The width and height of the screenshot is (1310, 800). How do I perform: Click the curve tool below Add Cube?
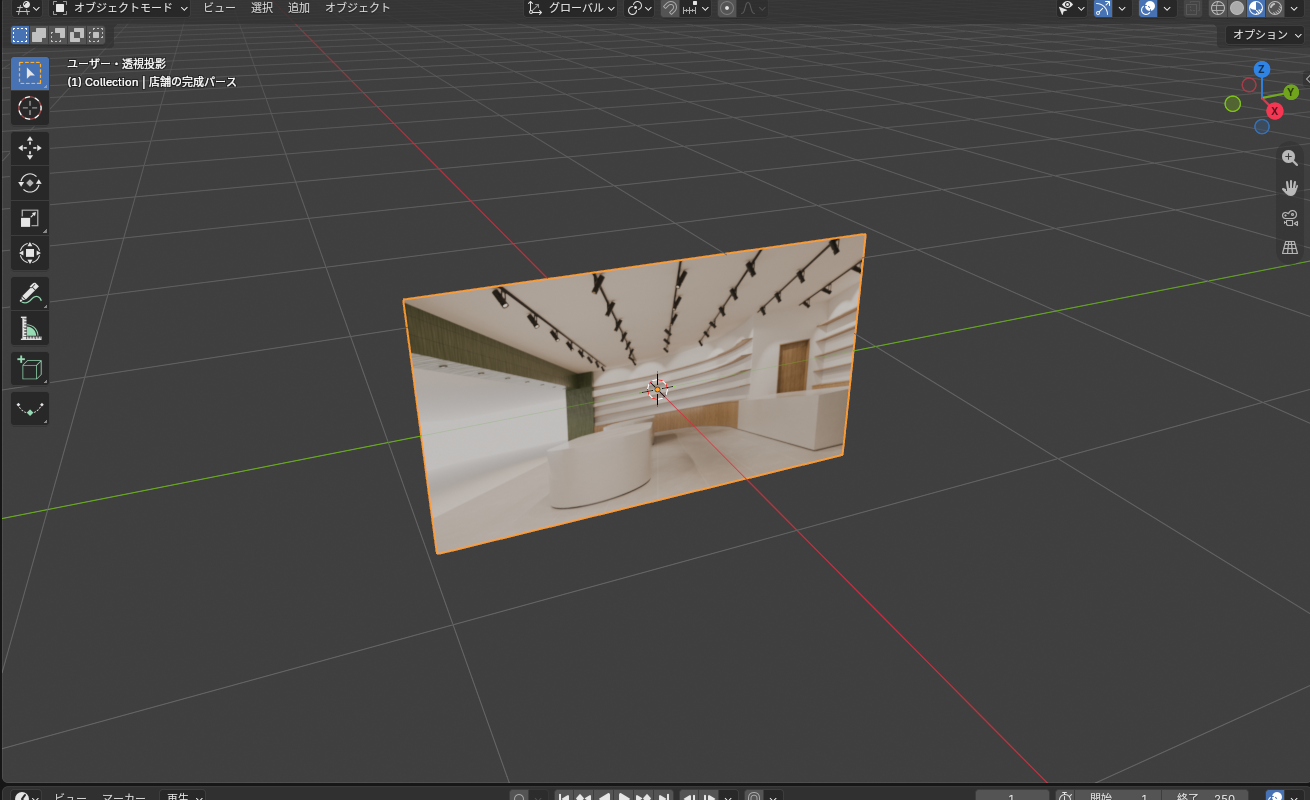[30, 409]
